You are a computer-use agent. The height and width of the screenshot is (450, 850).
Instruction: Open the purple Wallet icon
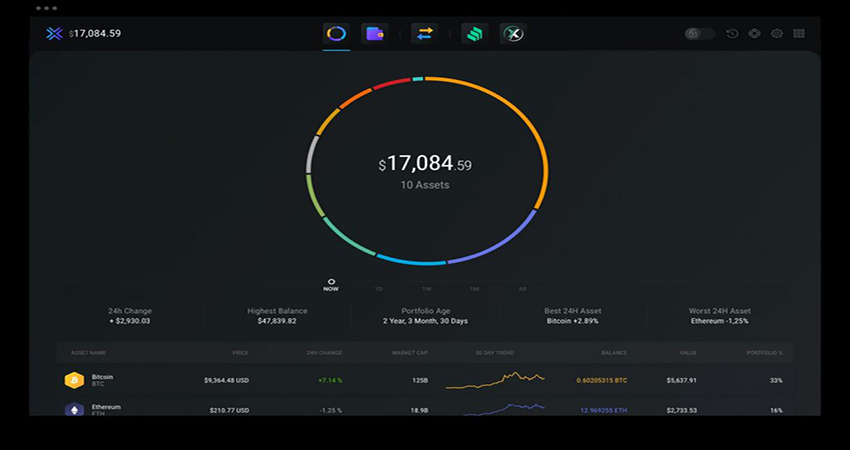point(375,34)
